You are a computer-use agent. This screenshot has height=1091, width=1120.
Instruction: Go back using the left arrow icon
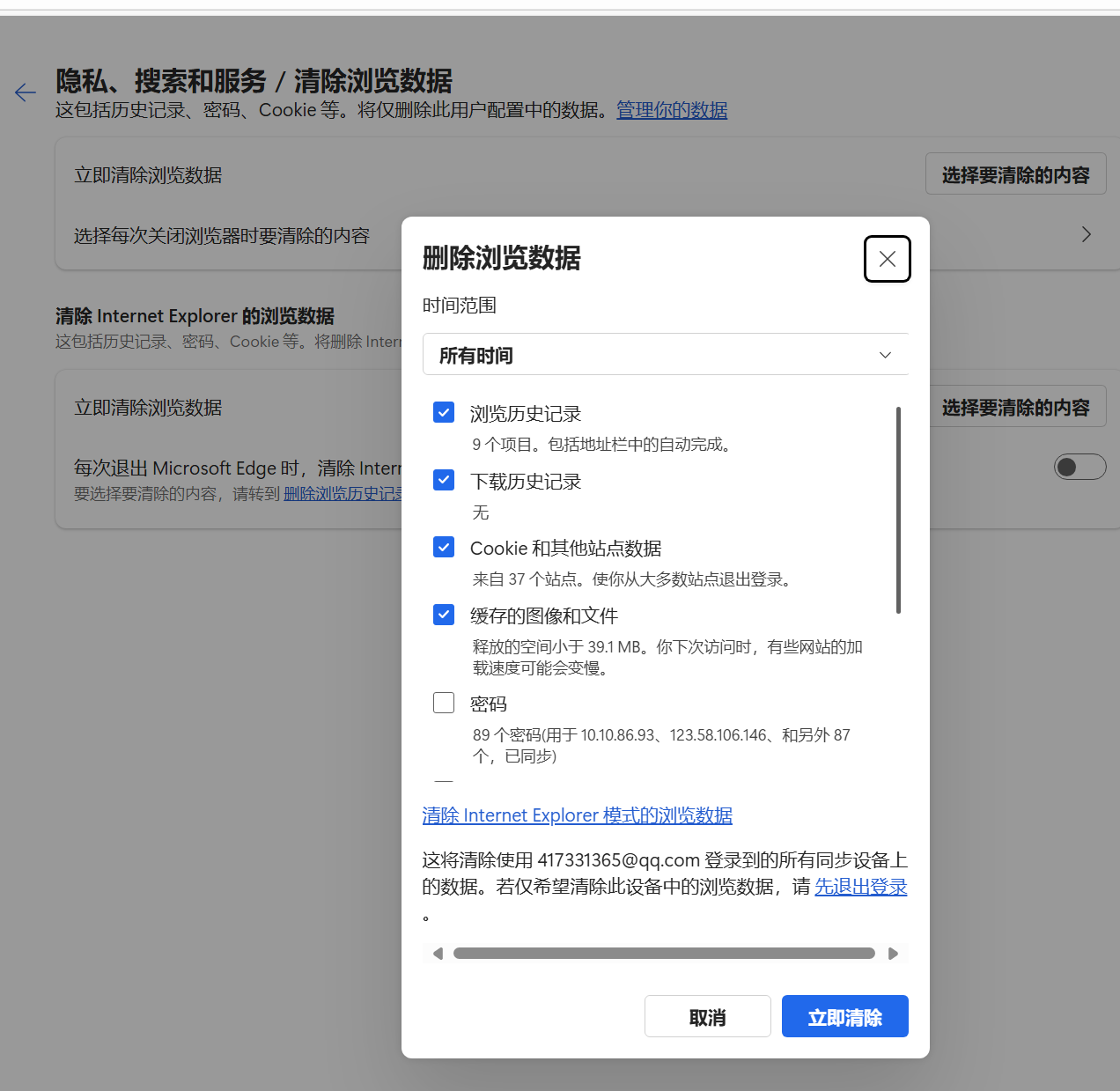[26, 92]
